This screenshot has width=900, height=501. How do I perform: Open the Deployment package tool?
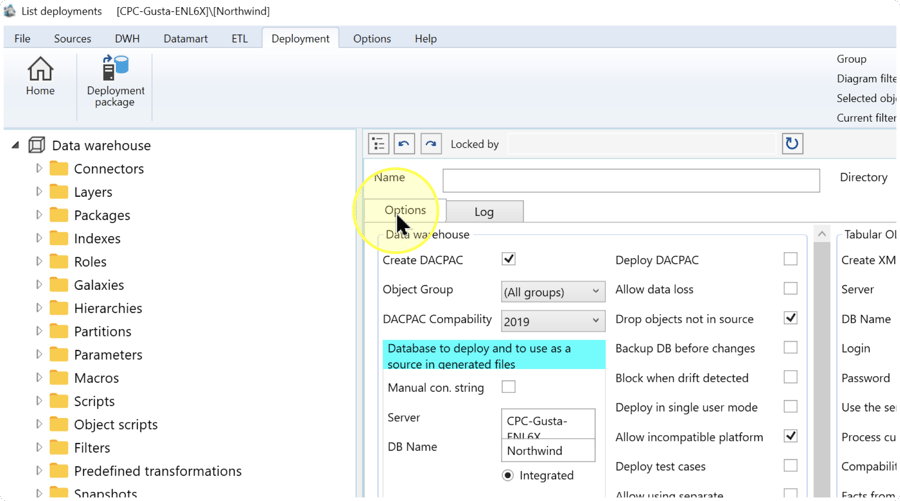pos(115,81)
